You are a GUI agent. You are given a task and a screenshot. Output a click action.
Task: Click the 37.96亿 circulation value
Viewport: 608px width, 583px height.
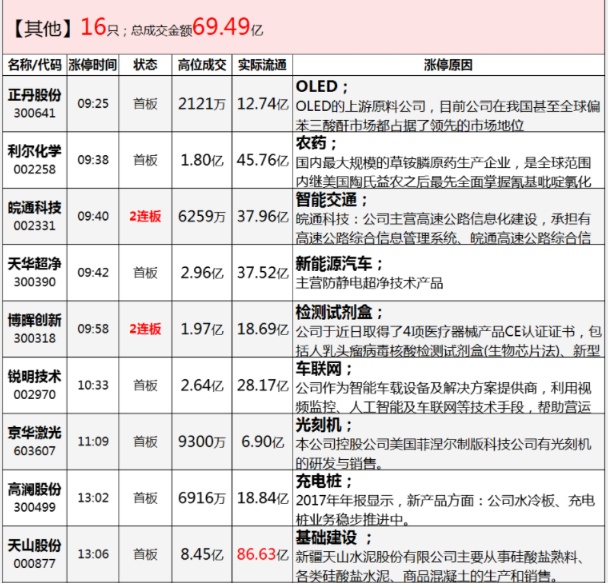click(x=263, y=216)
